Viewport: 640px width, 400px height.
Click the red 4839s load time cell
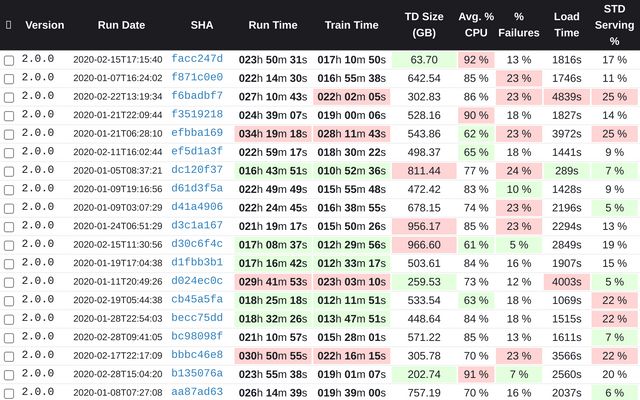(x=565, y=97)
